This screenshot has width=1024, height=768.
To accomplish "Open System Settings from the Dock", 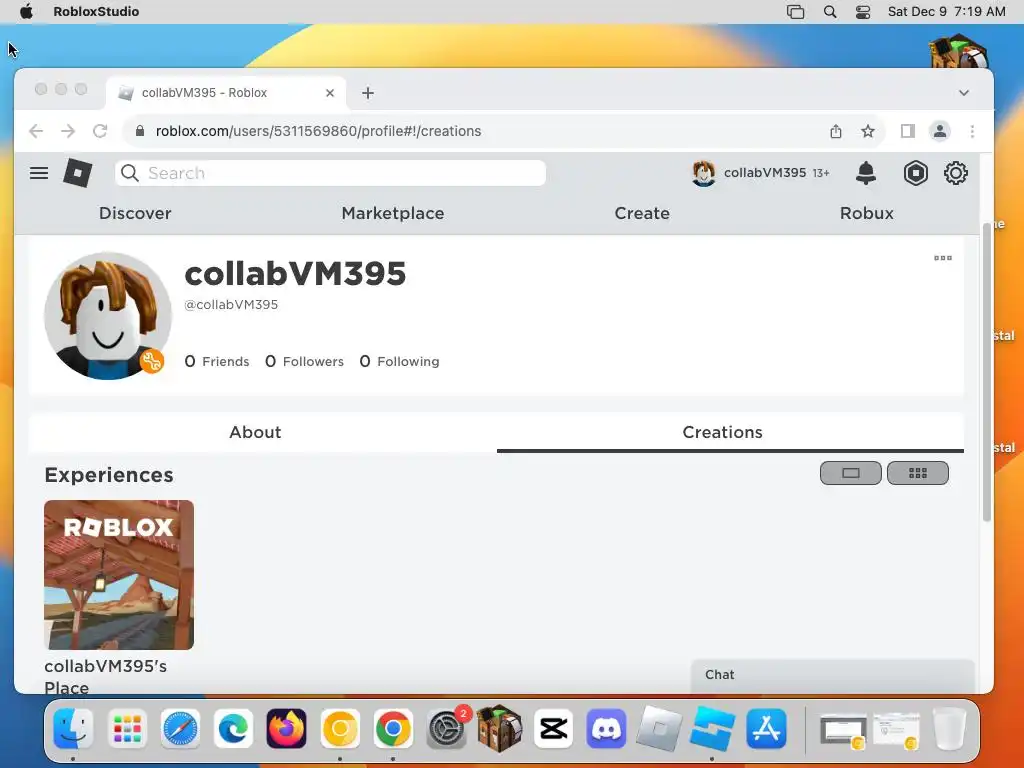I will click(447, 729).
